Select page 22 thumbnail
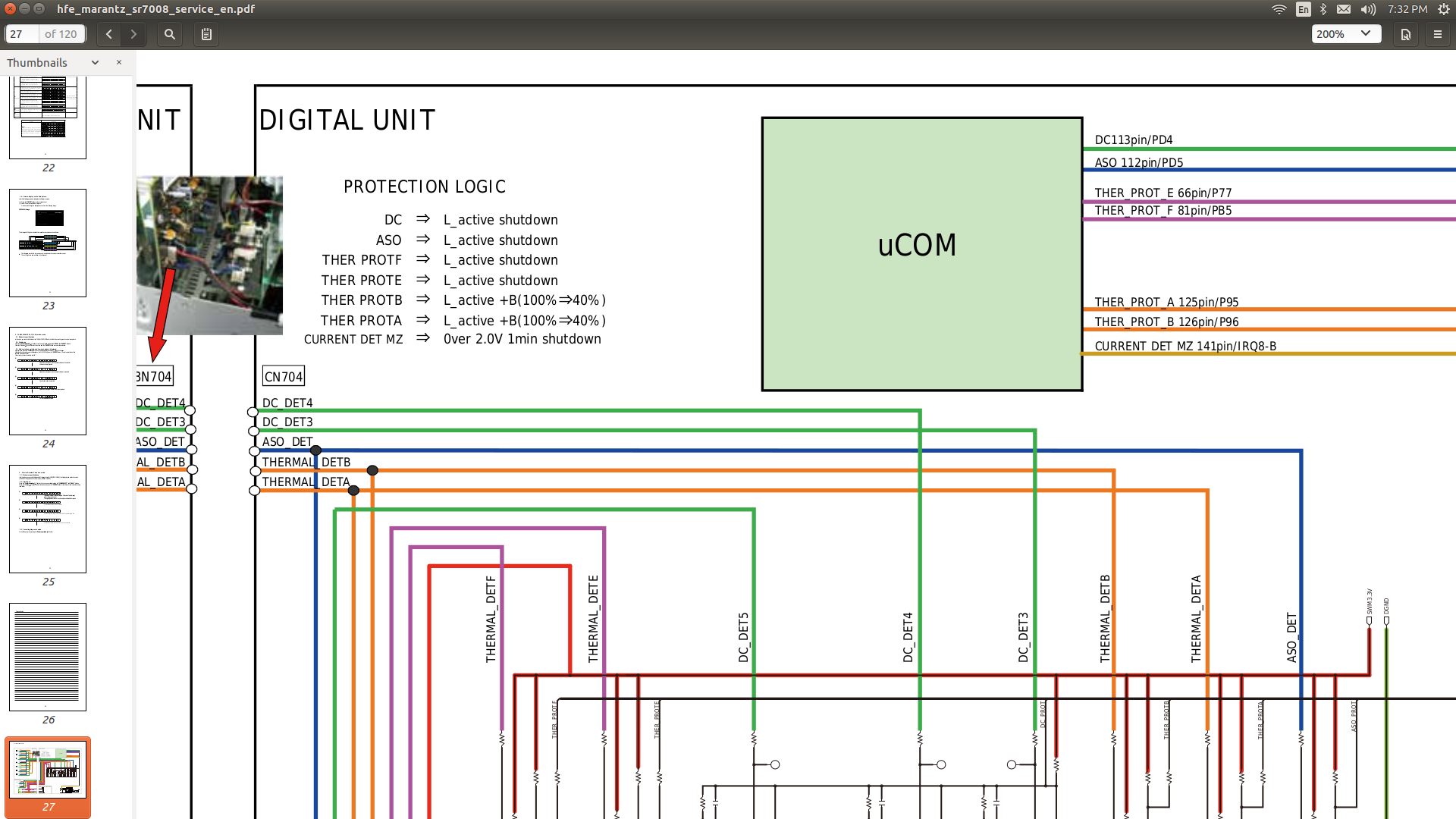The image size is (1456, 819). 48,118
